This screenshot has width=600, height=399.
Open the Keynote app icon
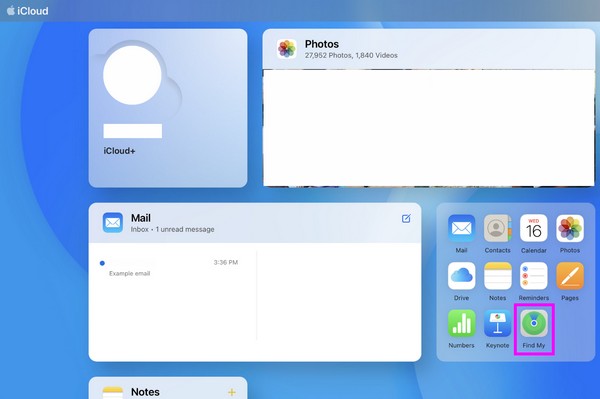coord(497,323)
